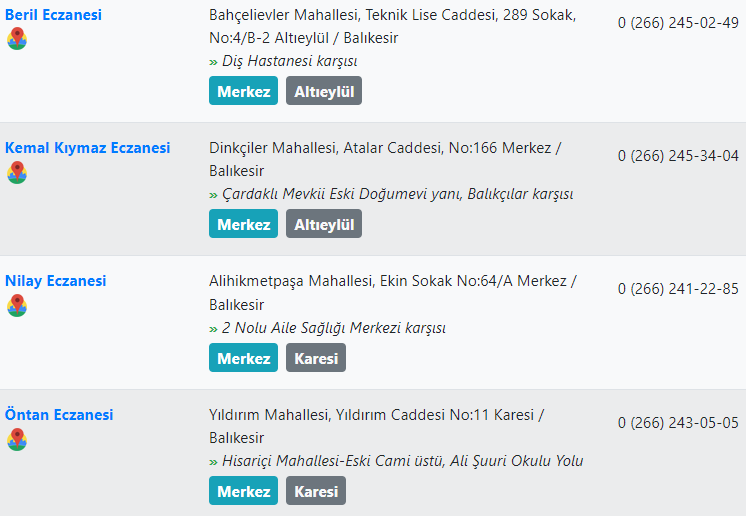Choose Merkez tag under Nilay Eczanesi
746x516 pixels.
coord(244,358)
